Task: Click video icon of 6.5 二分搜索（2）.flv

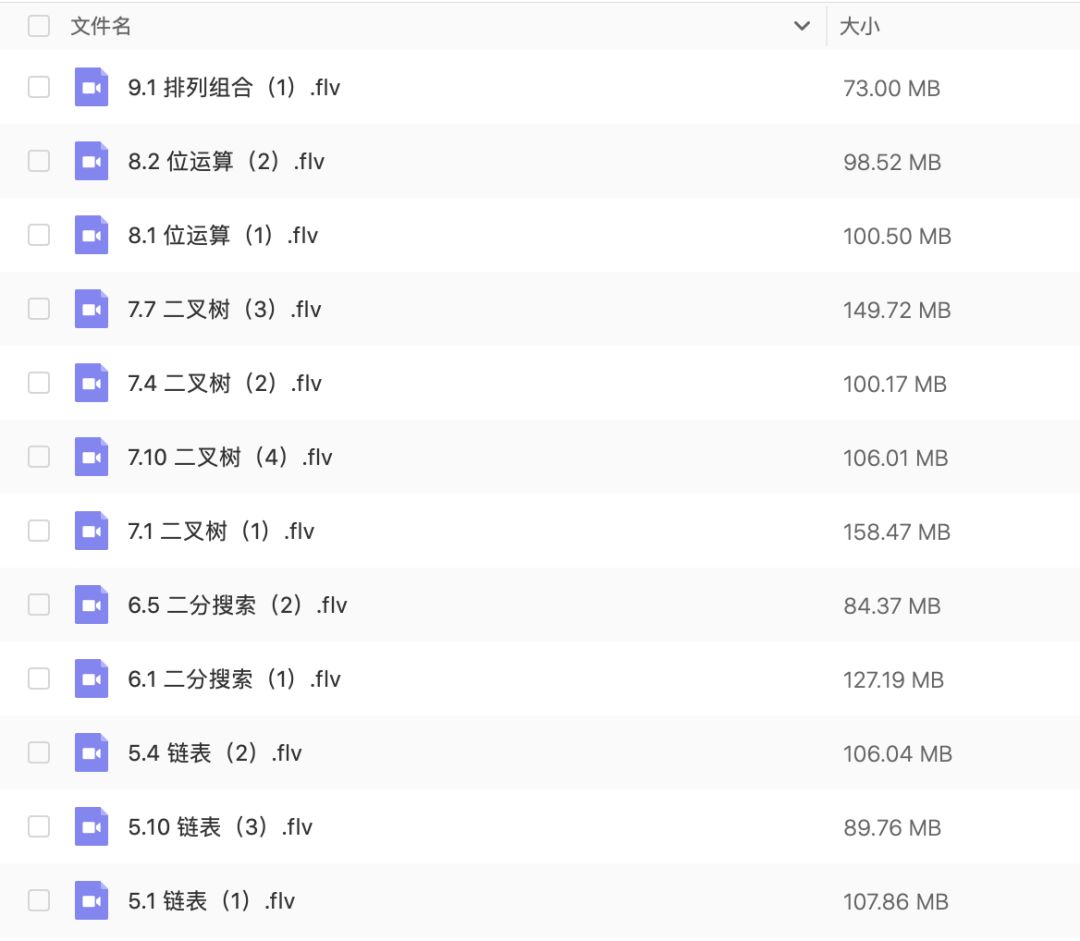Action: (x=91, y=604)
